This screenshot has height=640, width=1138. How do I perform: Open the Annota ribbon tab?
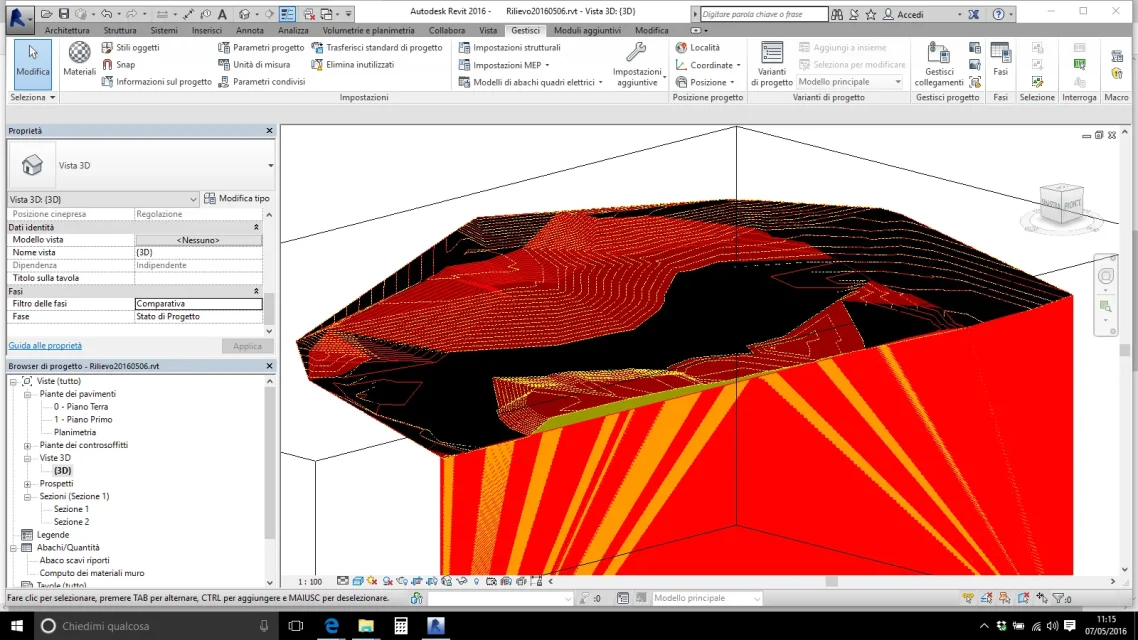[x=250, y=30]
